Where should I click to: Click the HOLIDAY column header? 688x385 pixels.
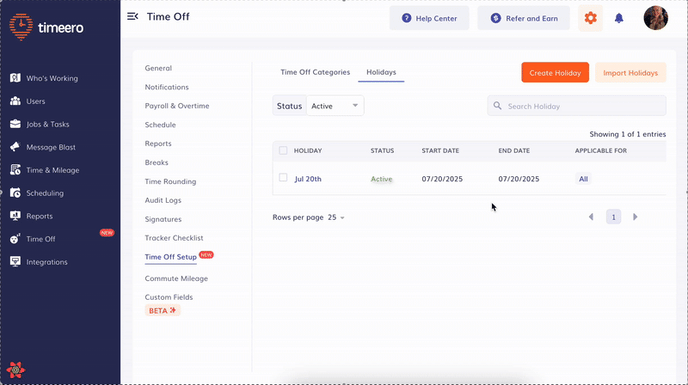308,151
